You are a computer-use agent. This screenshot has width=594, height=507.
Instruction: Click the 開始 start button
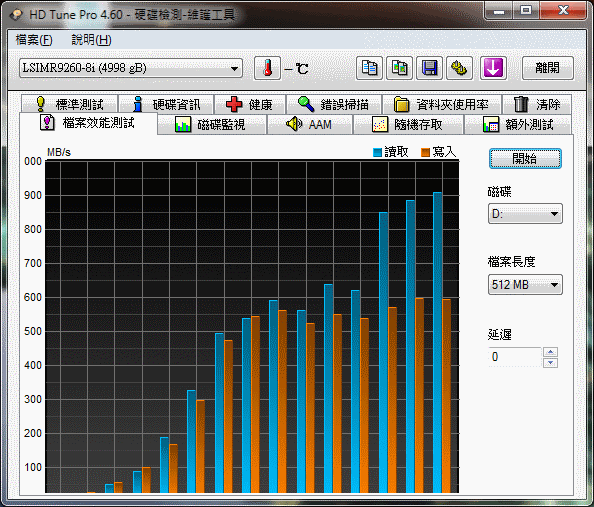coord(525,158)
